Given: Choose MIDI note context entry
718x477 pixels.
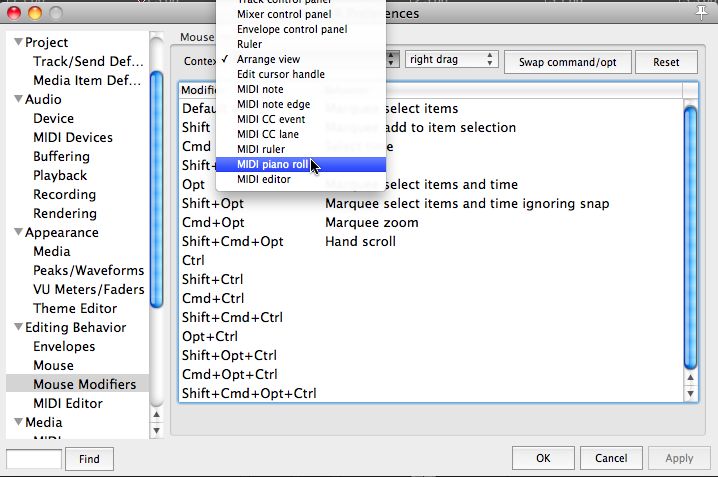Looking at the screenshot, I should click(300, 89).
